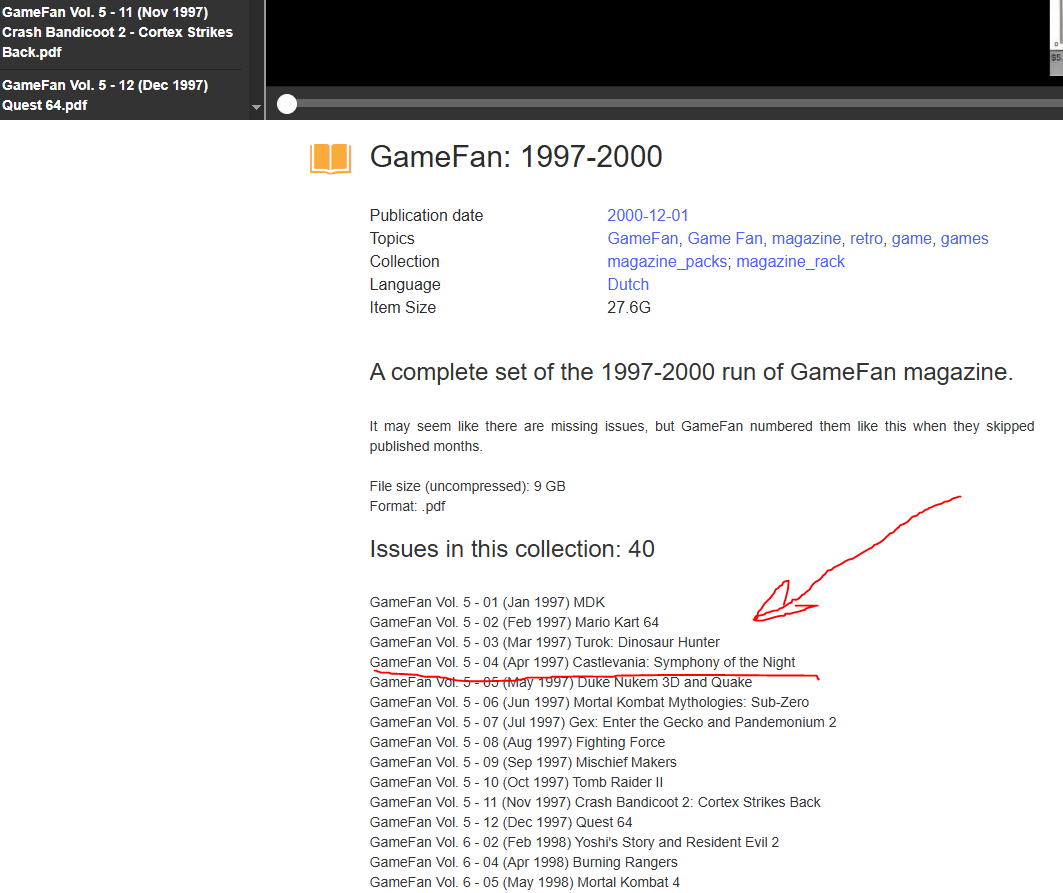
Task: Click the Turok: Dinosaur Hunter entry
Action: [544, 642]
